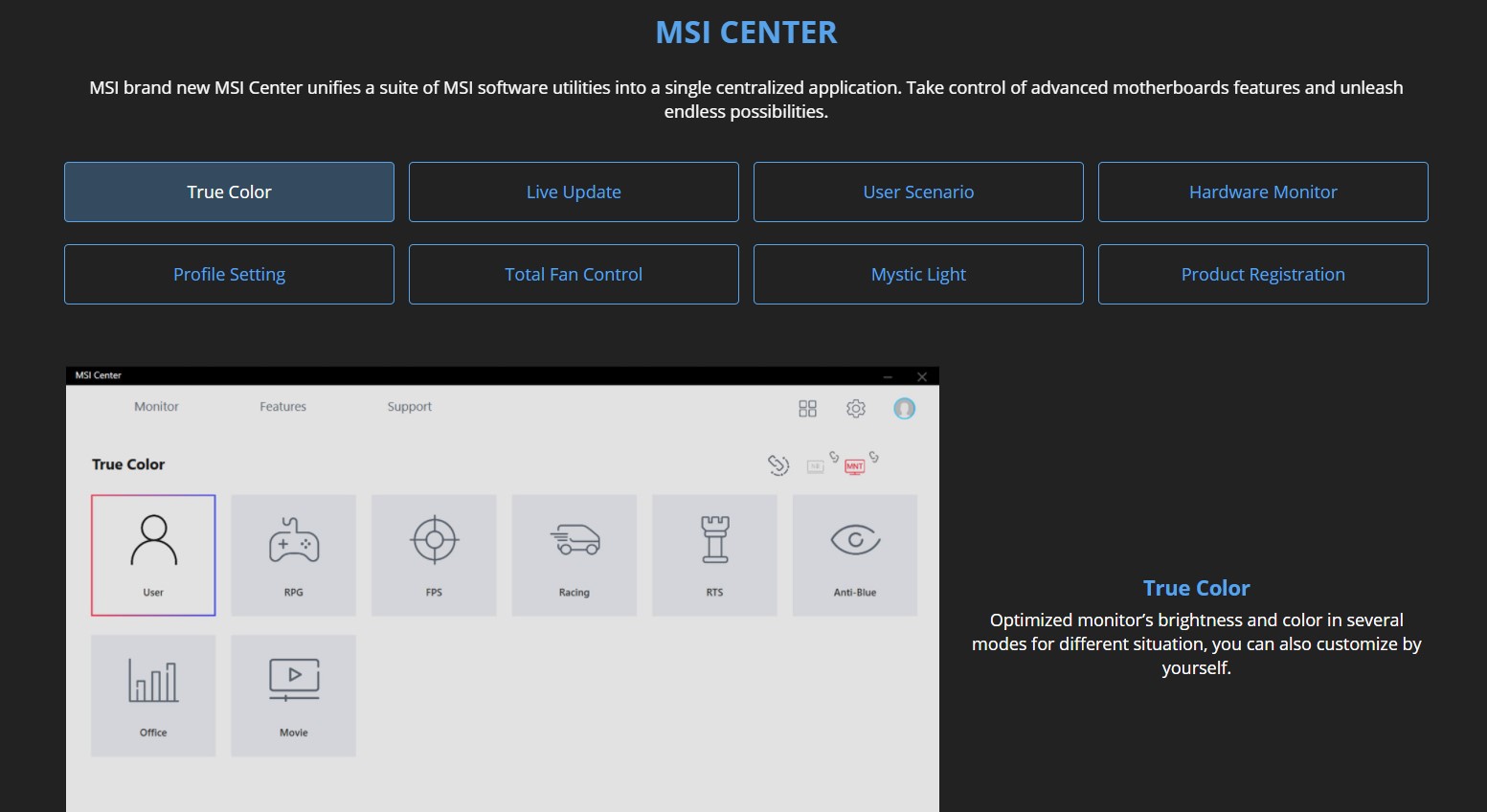Click the dashed sync link icon
Viewport: 1487px width, 812px height.
778,465
